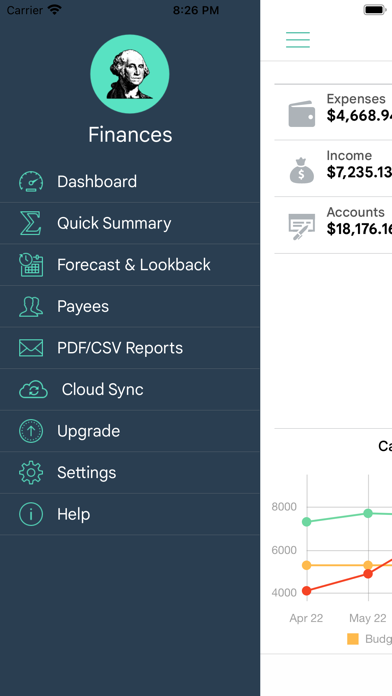Click the Expenses label

point(356,99)
